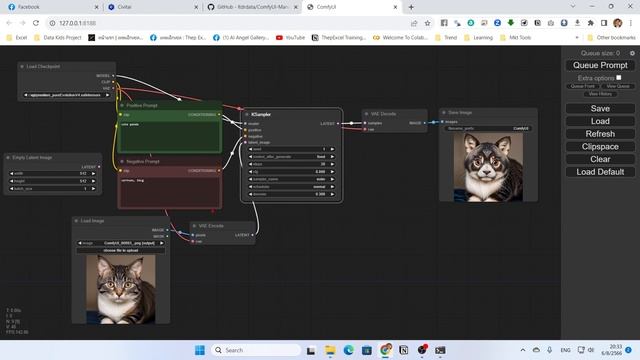Image resolution: width=640 pixels, height=360 pixels.
Task: Click the cfg slider field in KSampler
Action: point(291,172)
